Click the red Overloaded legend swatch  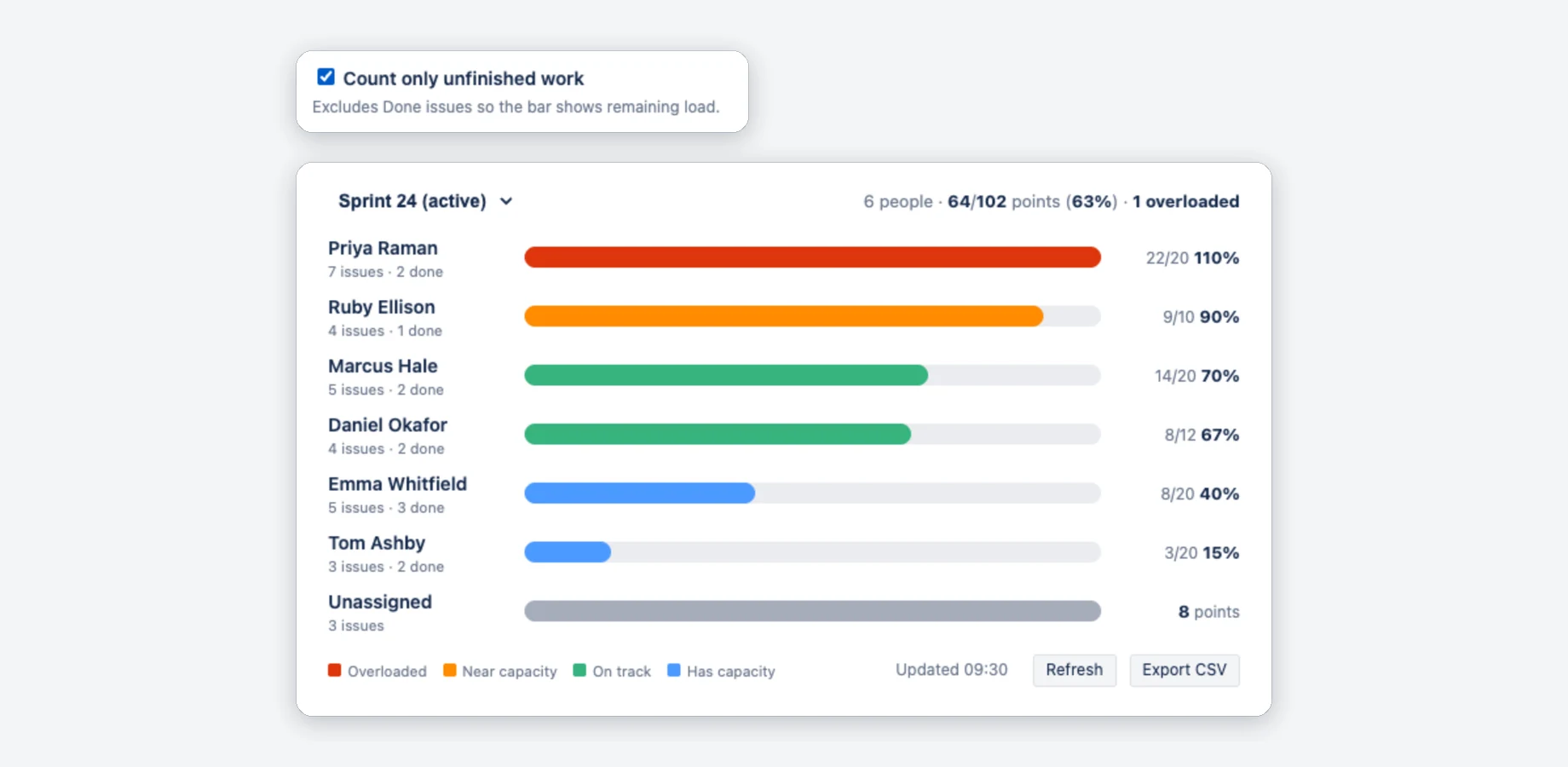click(x=335, y=671)
